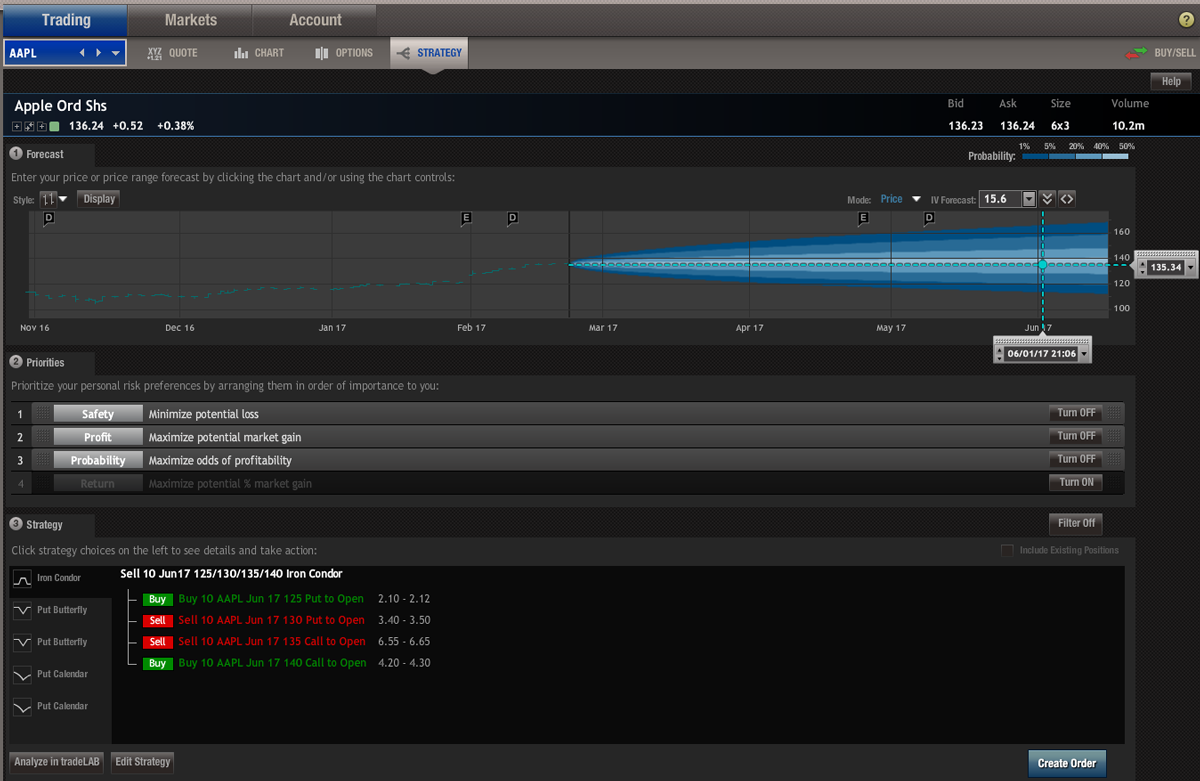Open the Options tab
Image resolution: width=1200 pixels, height=781 pixels.
[343, 53]
